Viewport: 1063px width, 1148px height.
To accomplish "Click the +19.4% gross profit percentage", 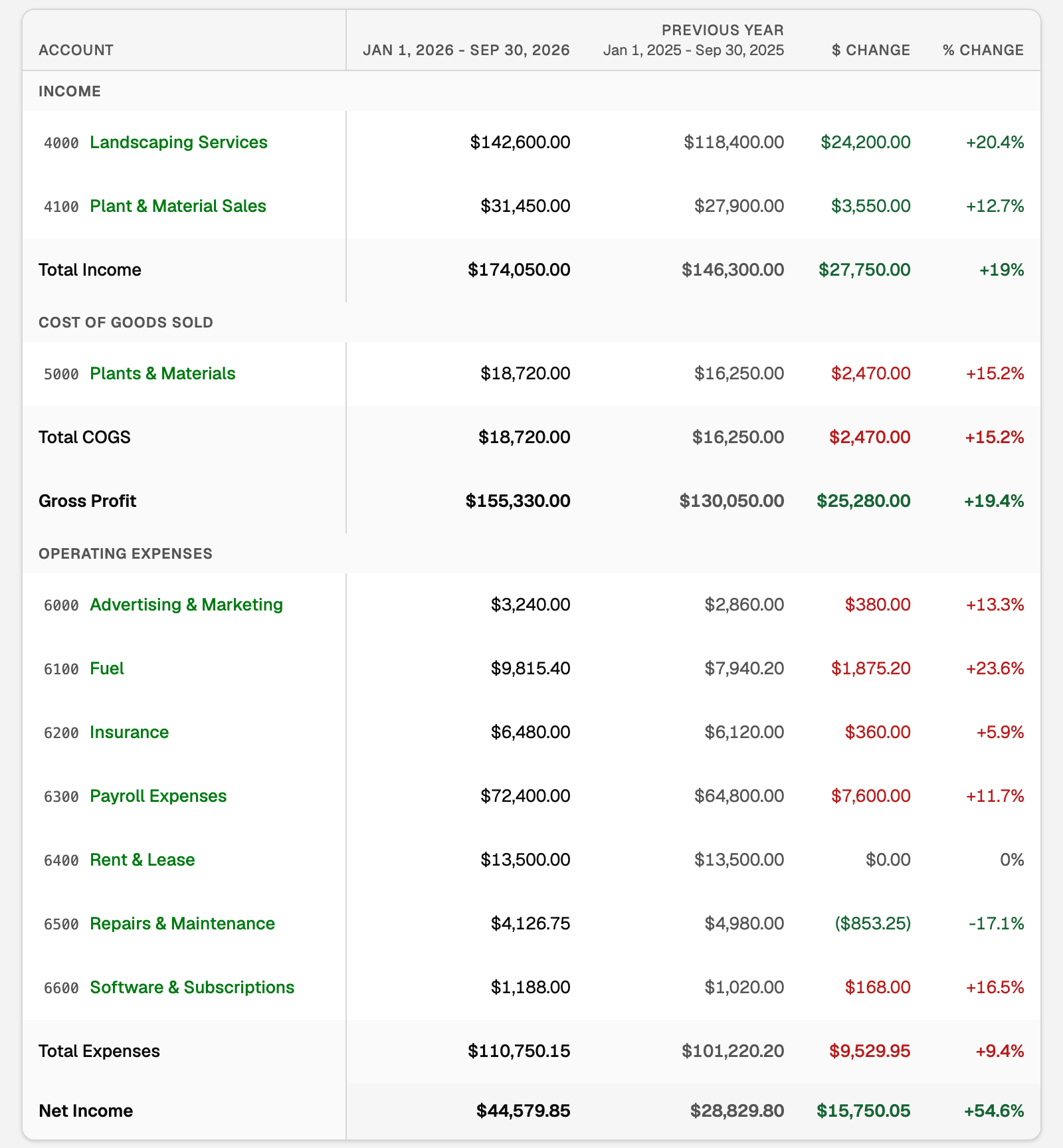I will [994, 501].
